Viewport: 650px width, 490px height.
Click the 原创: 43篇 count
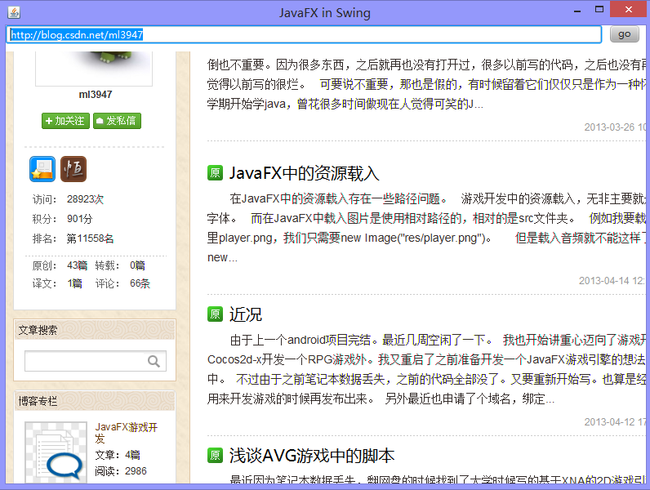coord(60,265)
